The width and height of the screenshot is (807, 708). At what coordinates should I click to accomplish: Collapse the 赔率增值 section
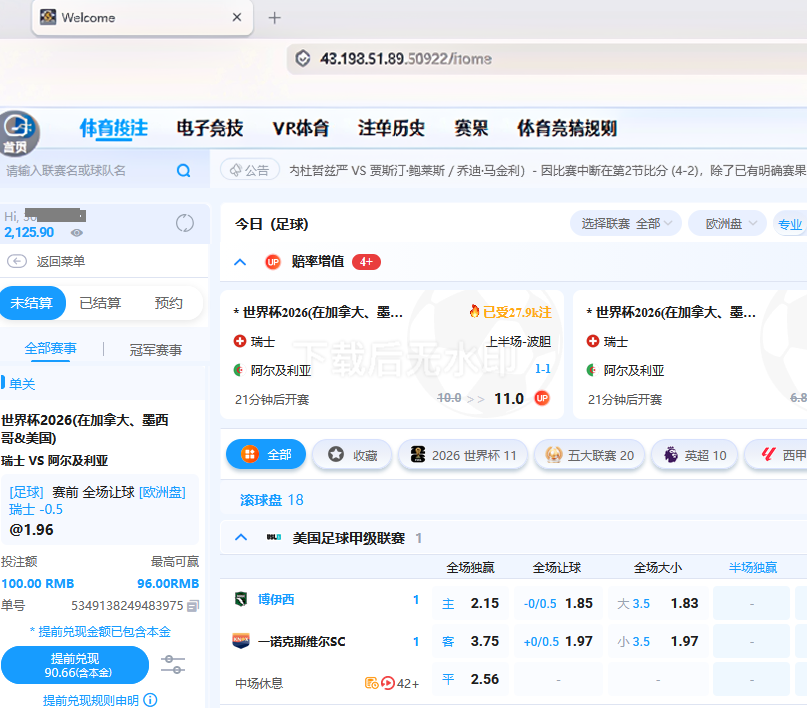pos(240,262)
